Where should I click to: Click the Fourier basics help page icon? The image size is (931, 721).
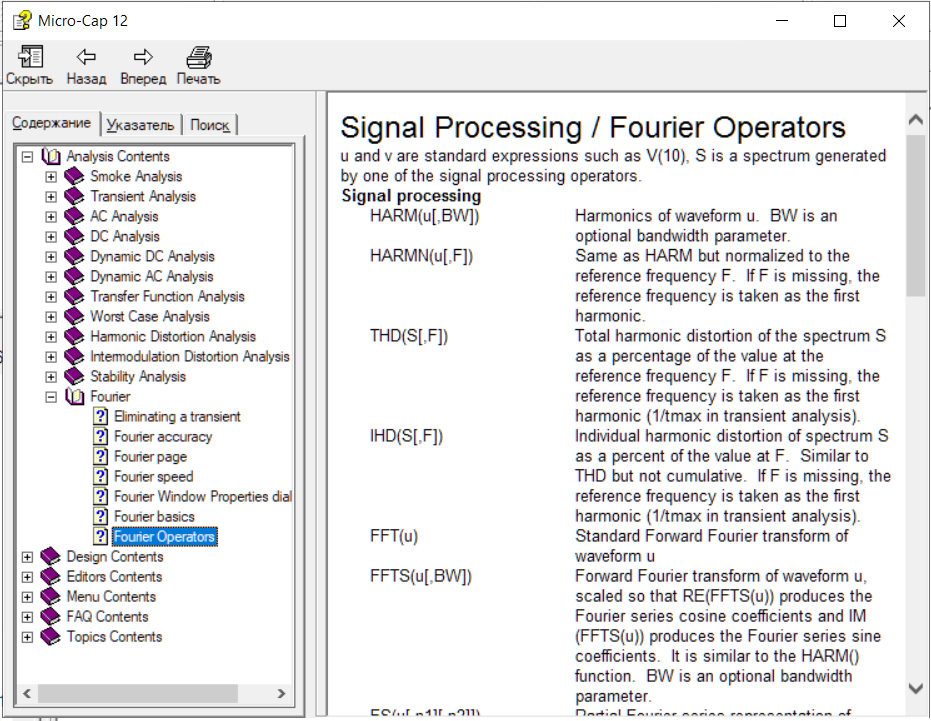pyautogui.click(x=101, y=517)
